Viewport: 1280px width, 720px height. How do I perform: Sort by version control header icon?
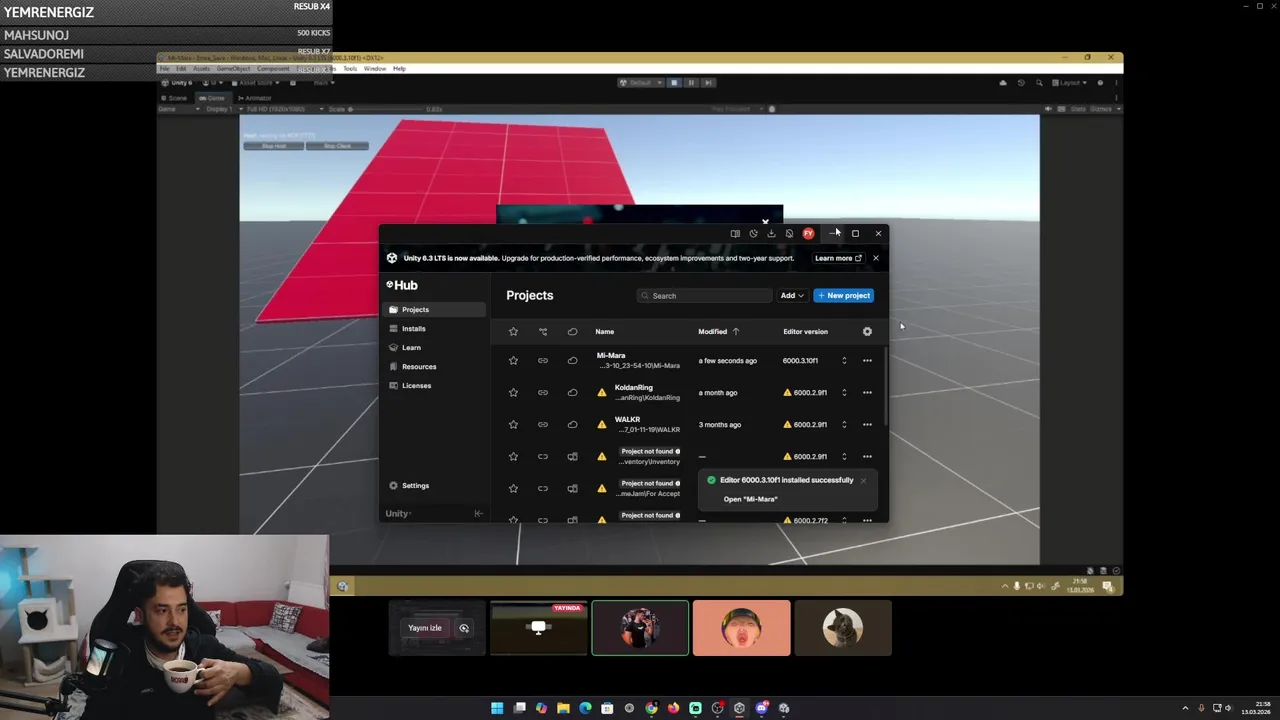pos(543,332)
